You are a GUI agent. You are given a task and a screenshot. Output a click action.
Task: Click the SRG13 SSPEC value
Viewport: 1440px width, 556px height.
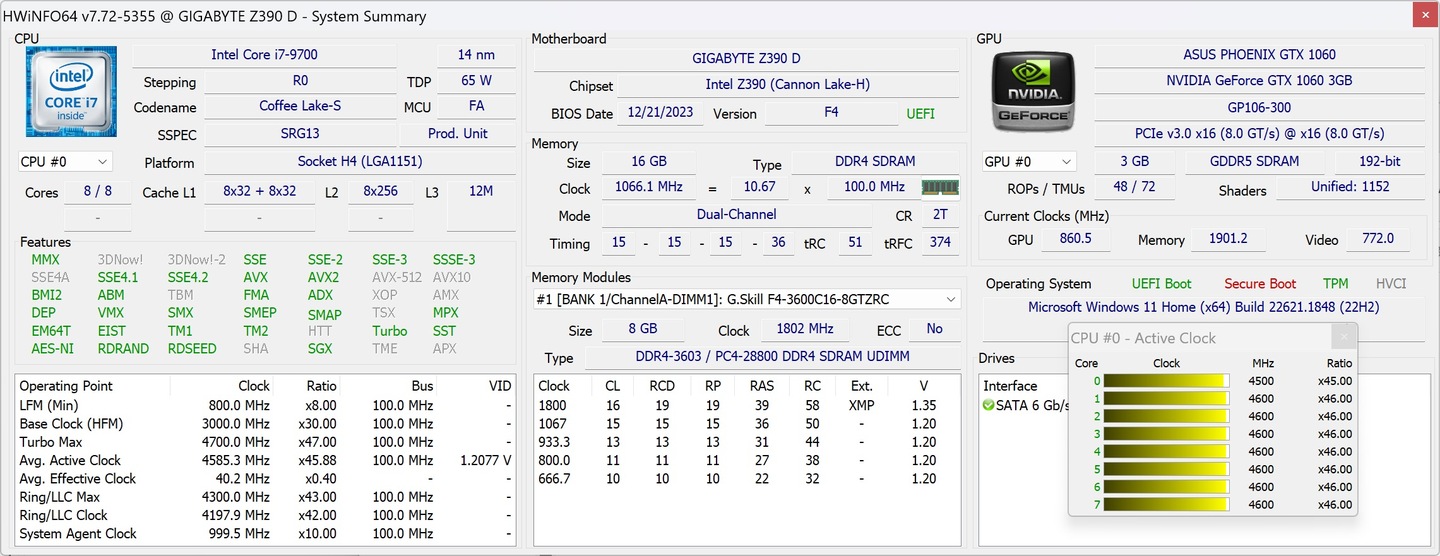300,134
